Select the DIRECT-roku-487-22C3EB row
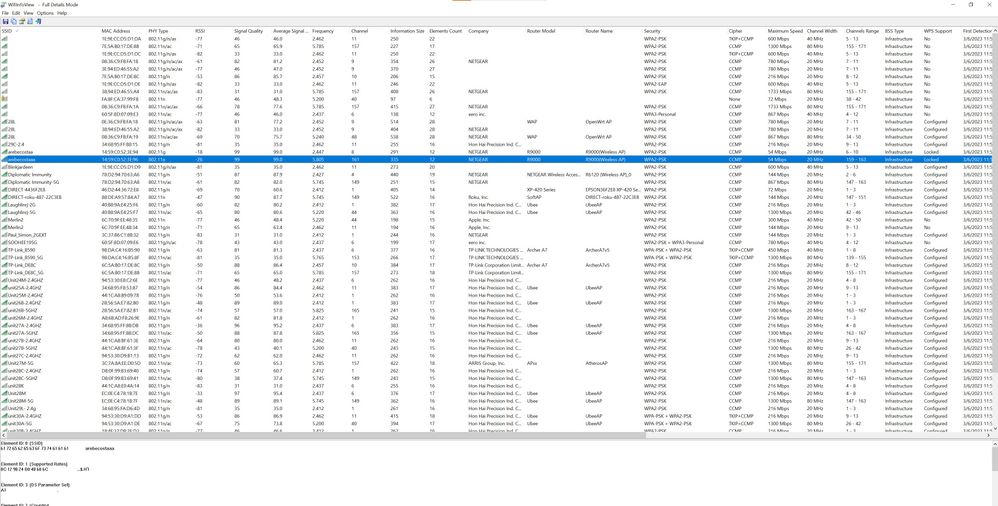Image resolution: width=998 pixels, height=506 pixels. tap(496, 197)
